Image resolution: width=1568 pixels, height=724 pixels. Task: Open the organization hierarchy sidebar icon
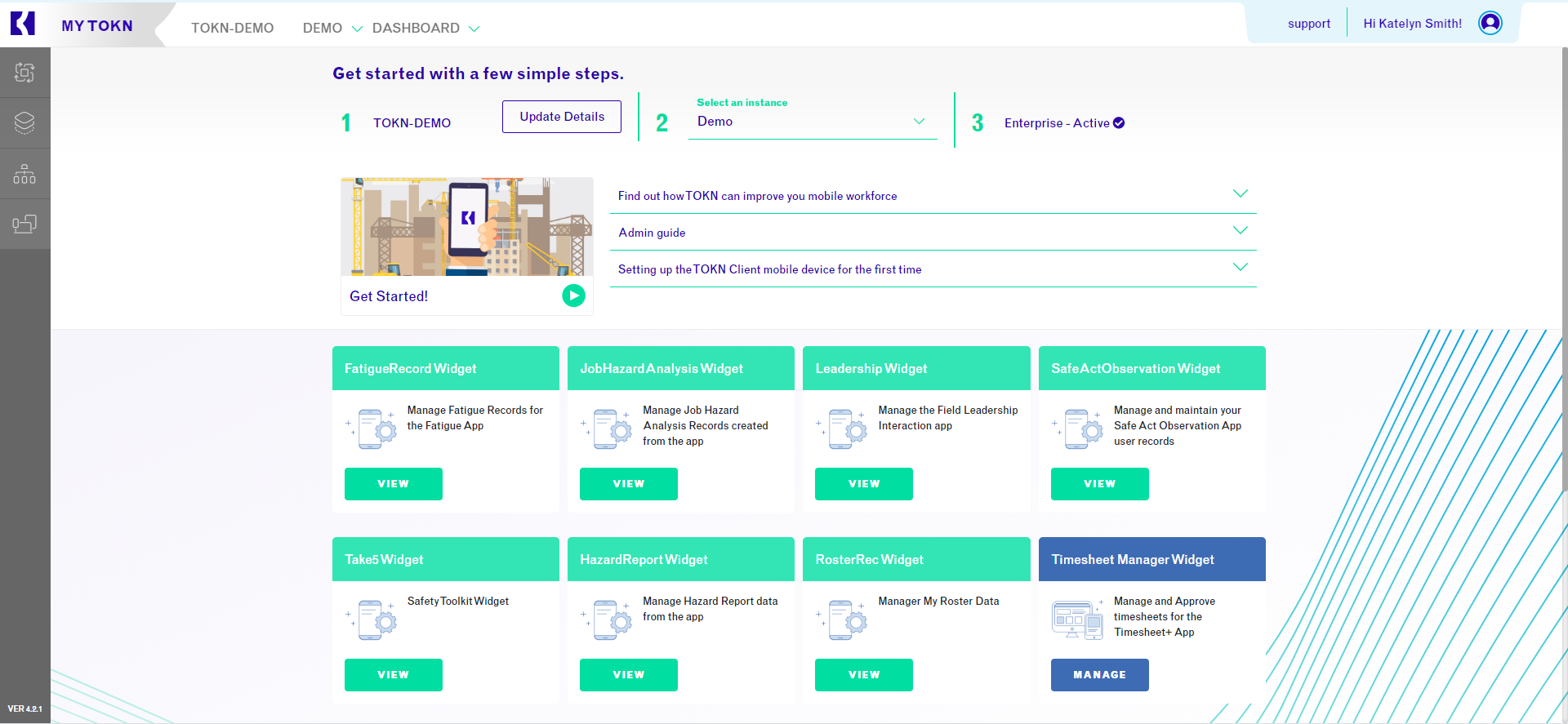pyautogui.click(x=24, y=174)
